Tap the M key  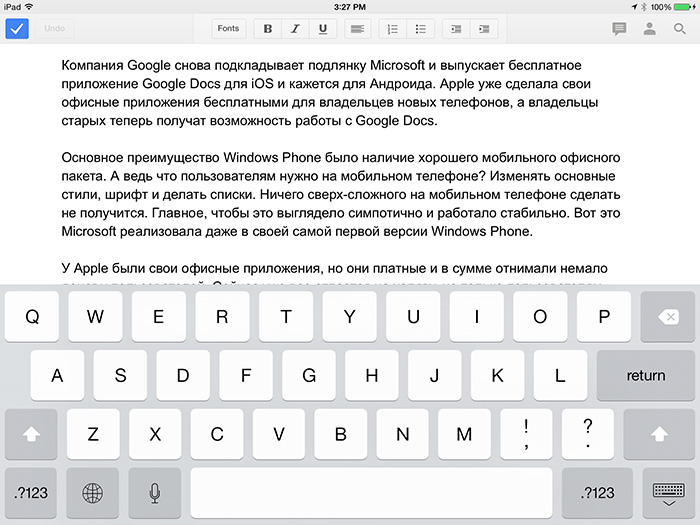point(464,434)
